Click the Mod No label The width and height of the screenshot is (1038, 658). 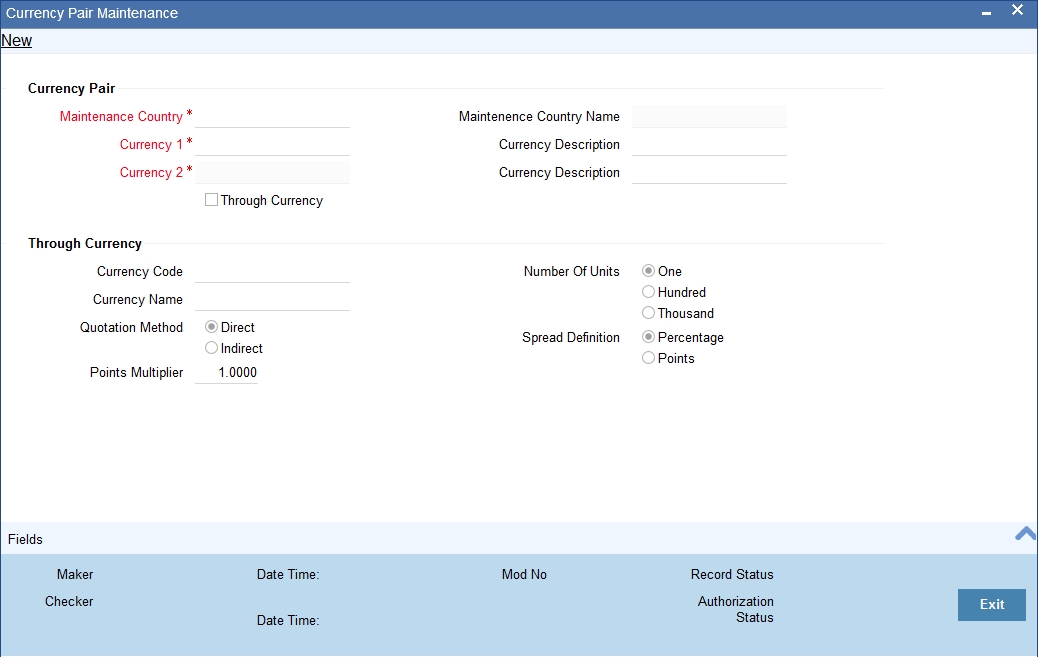[524, 575]
